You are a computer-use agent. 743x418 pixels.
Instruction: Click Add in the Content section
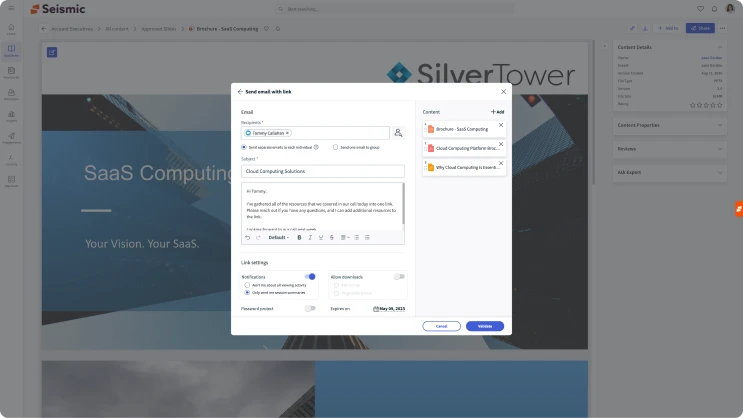pyautogui.click(x=498, y=112)
